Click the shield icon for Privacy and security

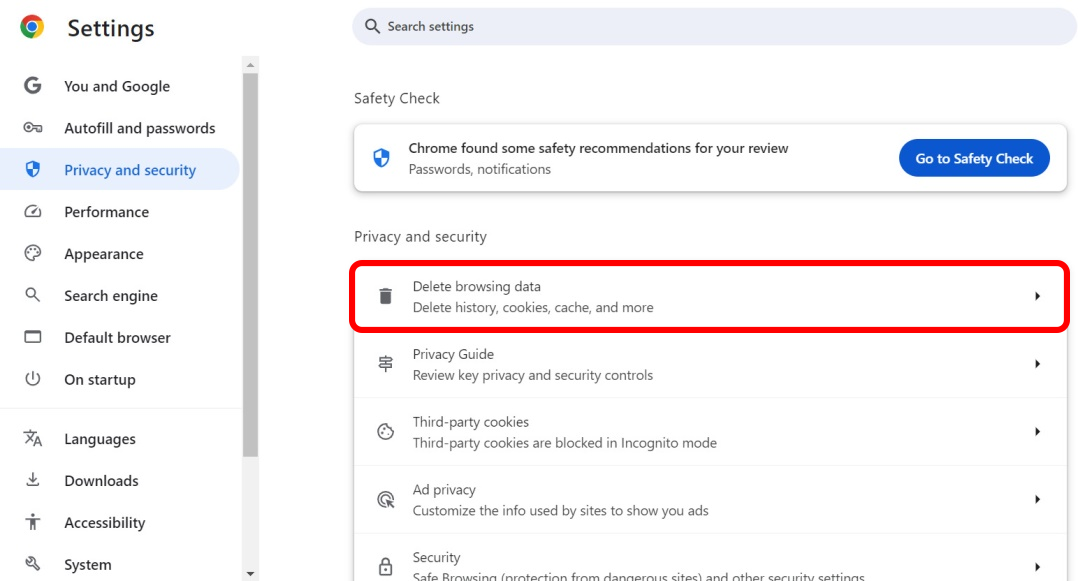point(32,169)
